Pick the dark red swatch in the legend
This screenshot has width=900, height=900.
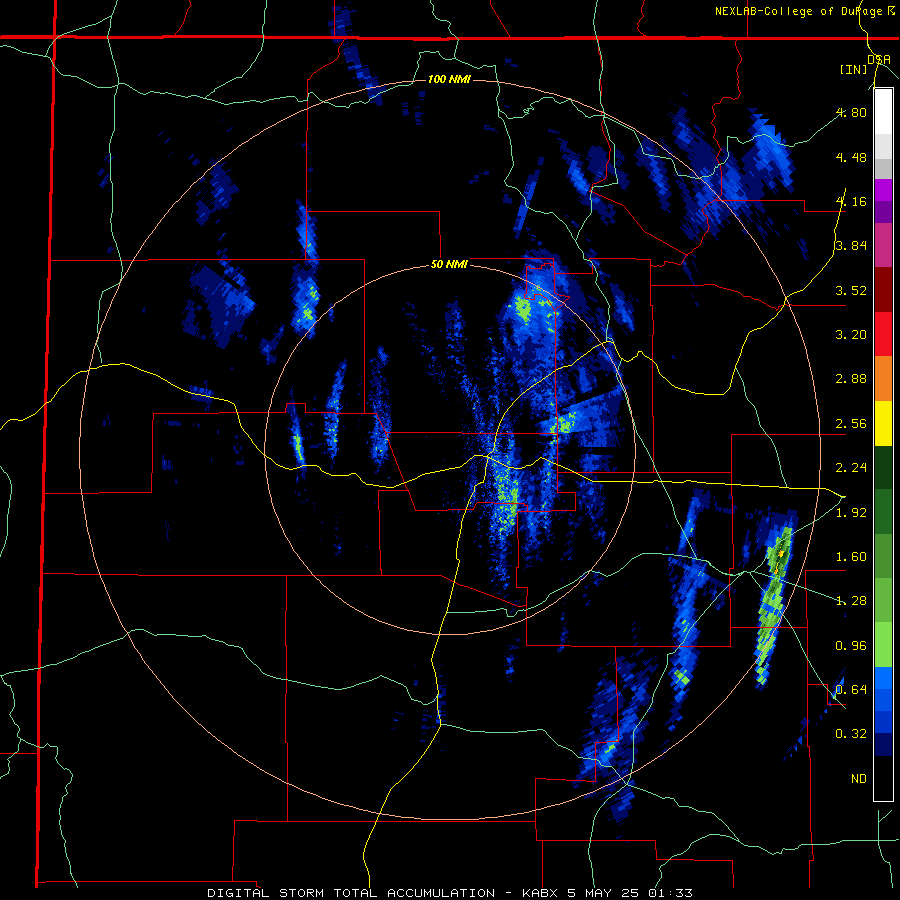[x=883, y=290]
